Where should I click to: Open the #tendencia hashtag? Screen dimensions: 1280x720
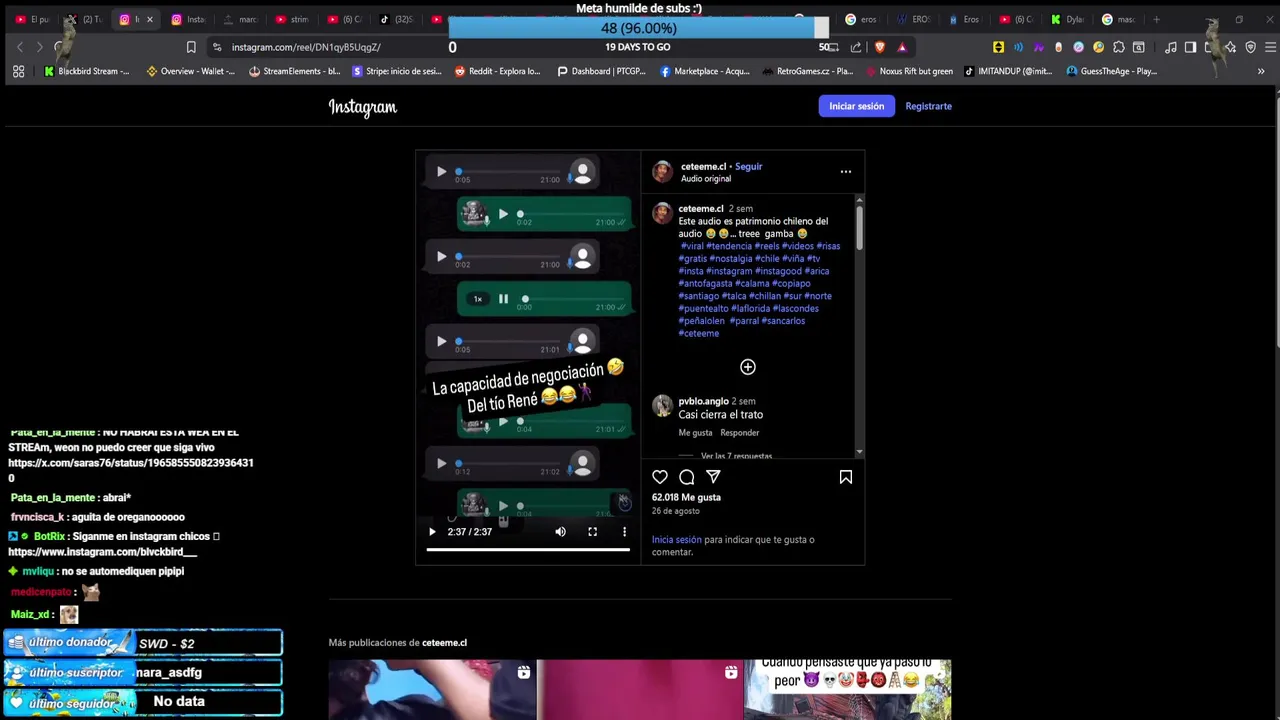(x=729, y=246)
